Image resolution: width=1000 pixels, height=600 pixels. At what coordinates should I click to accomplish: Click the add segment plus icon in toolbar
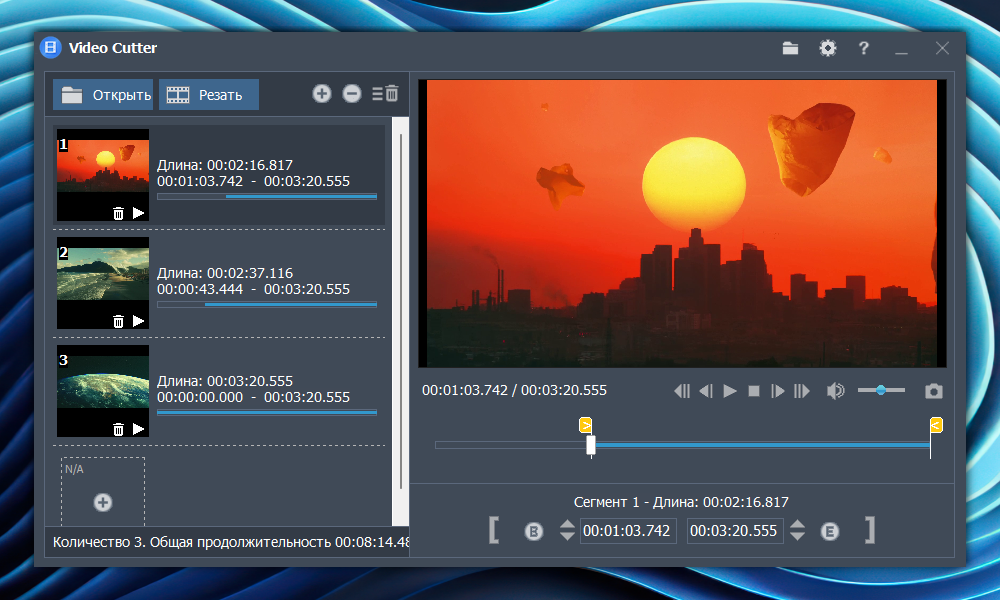click(321, 93)
